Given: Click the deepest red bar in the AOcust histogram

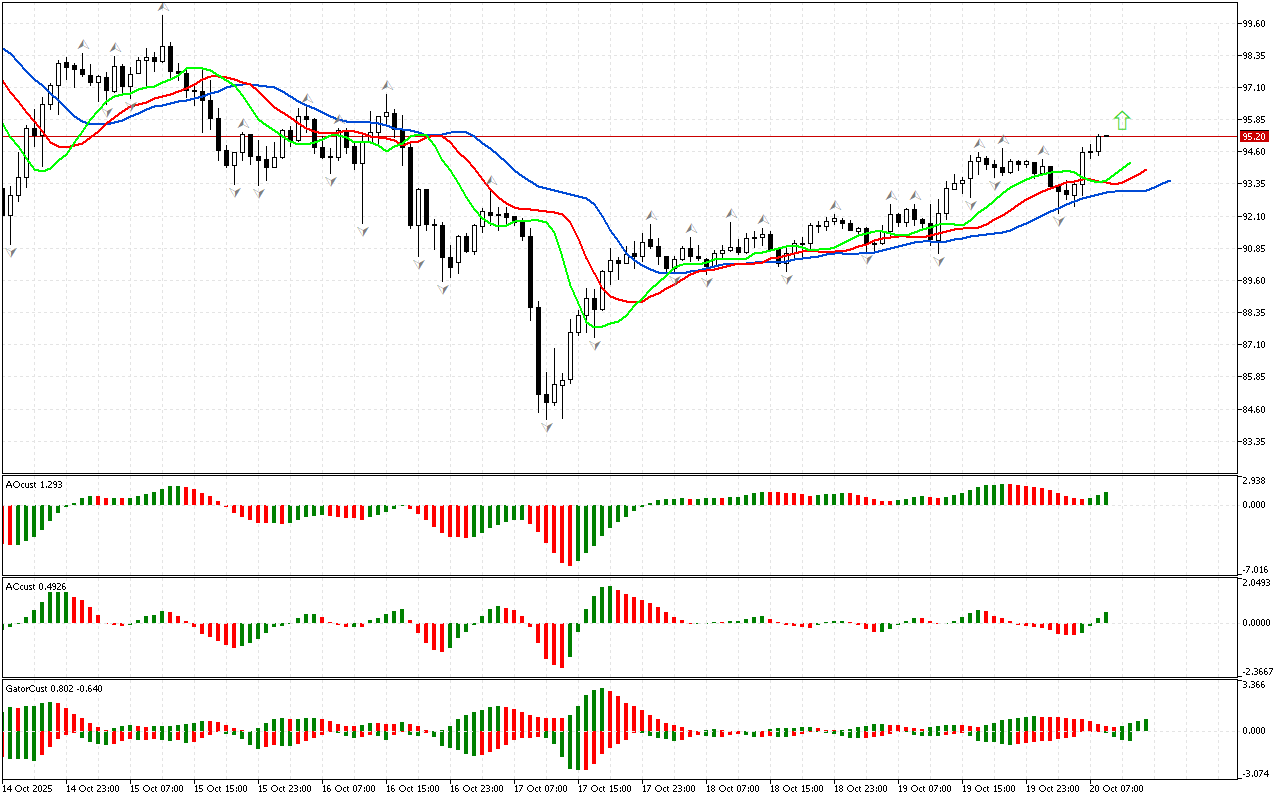Looking at the screenshot, I should point(570,535).
